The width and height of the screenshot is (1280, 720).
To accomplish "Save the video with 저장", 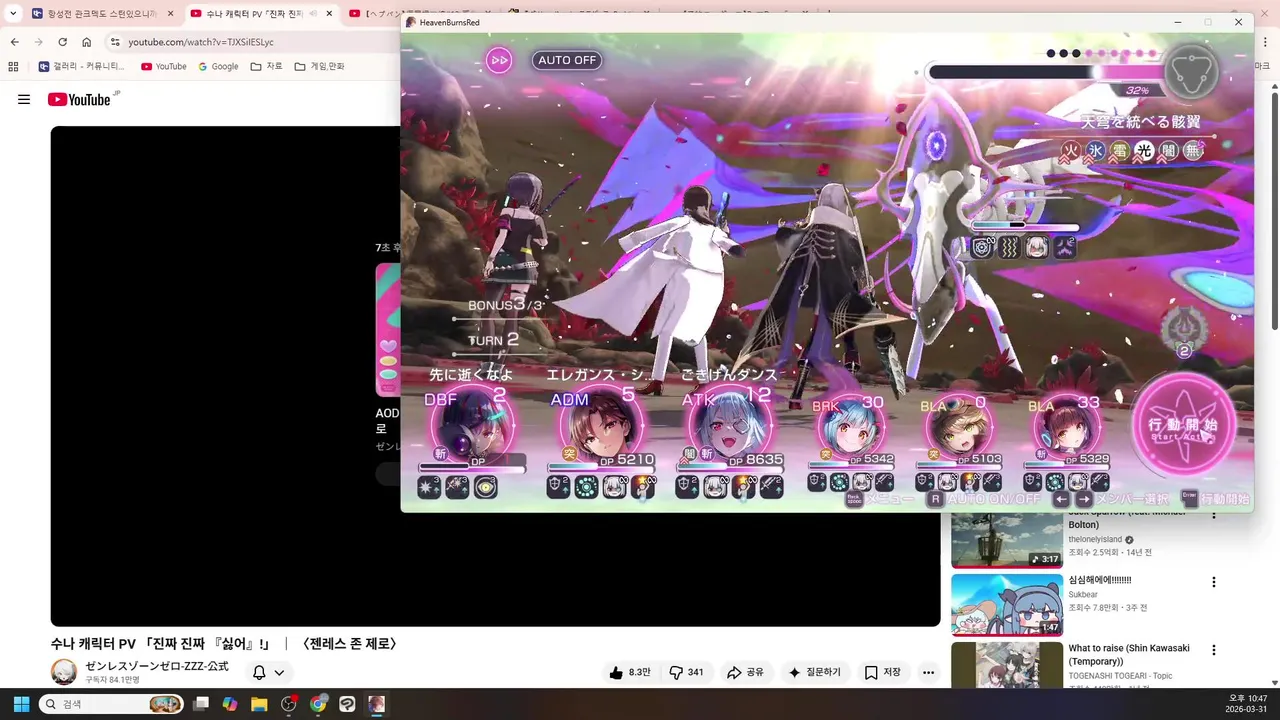I will [883, 672].
